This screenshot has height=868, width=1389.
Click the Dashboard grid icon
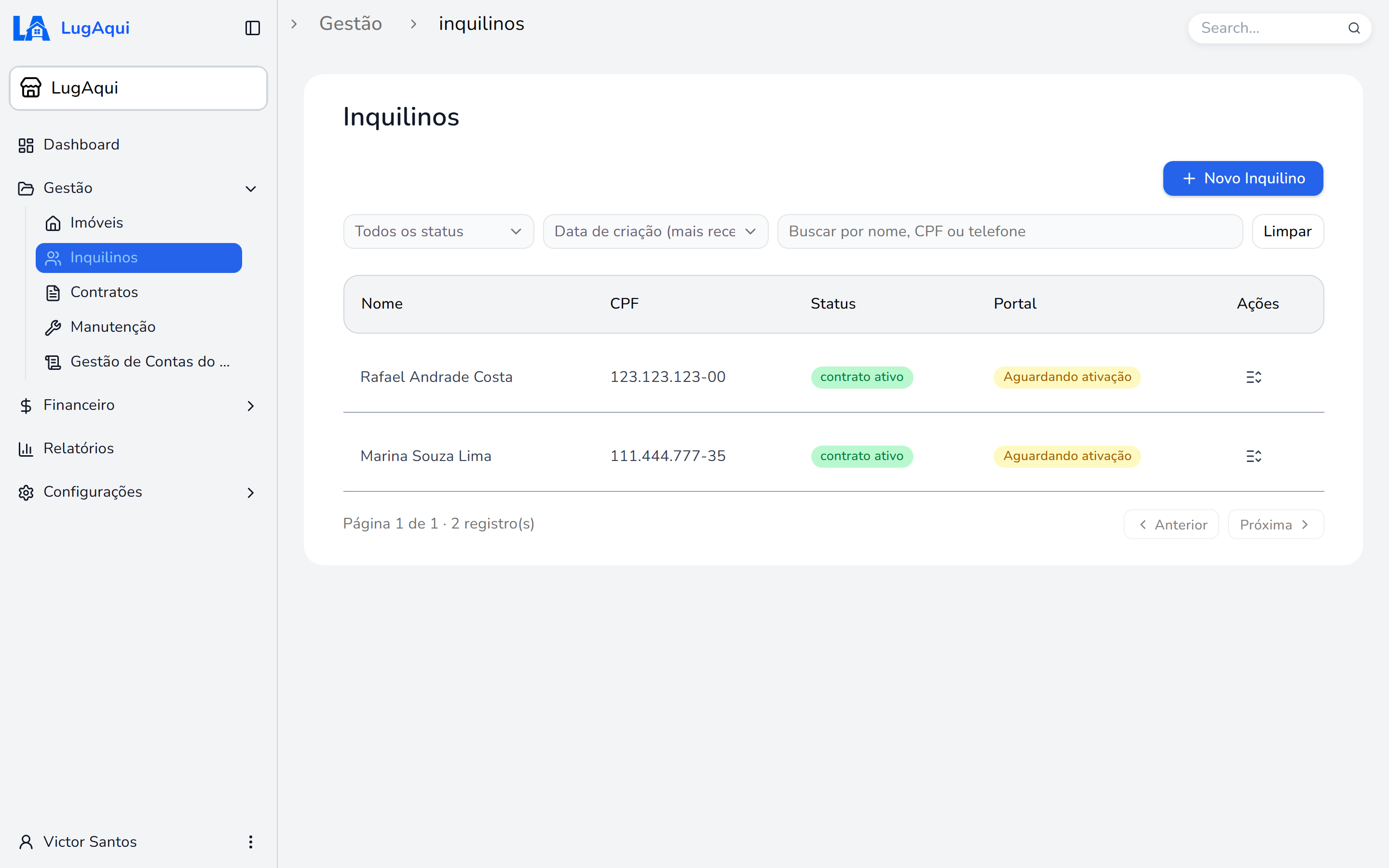26,145
